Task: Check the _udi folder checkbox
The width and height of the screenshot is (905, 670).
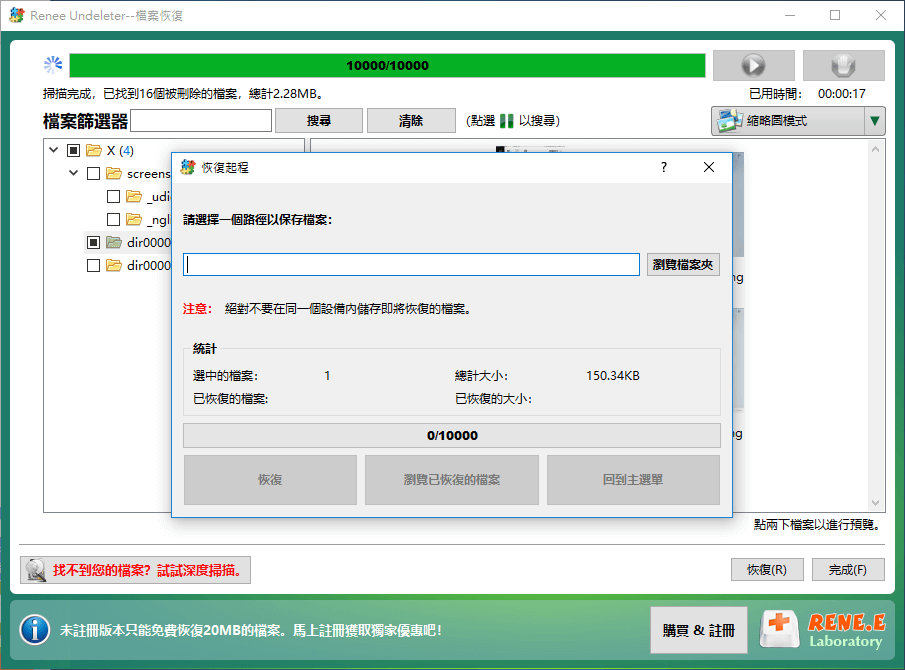Action: click(x=114, y=197)
